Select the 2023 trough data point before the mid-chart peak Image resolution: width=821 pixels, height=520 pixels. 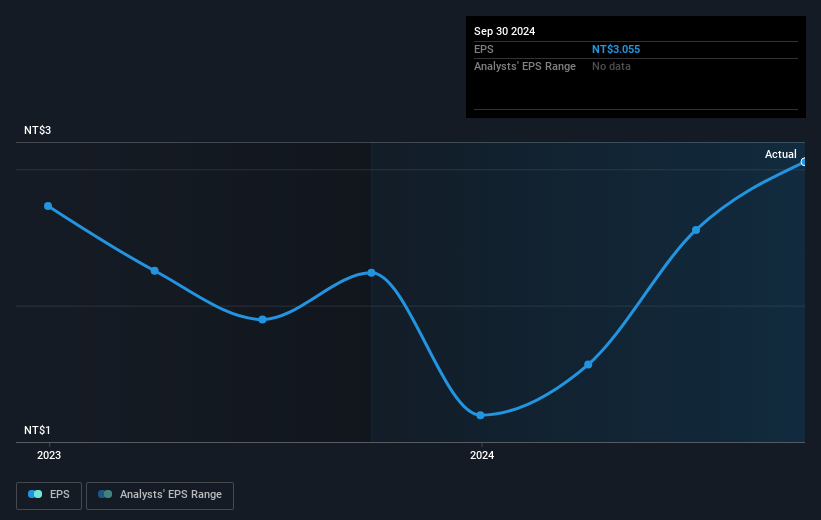pos(262,319)
